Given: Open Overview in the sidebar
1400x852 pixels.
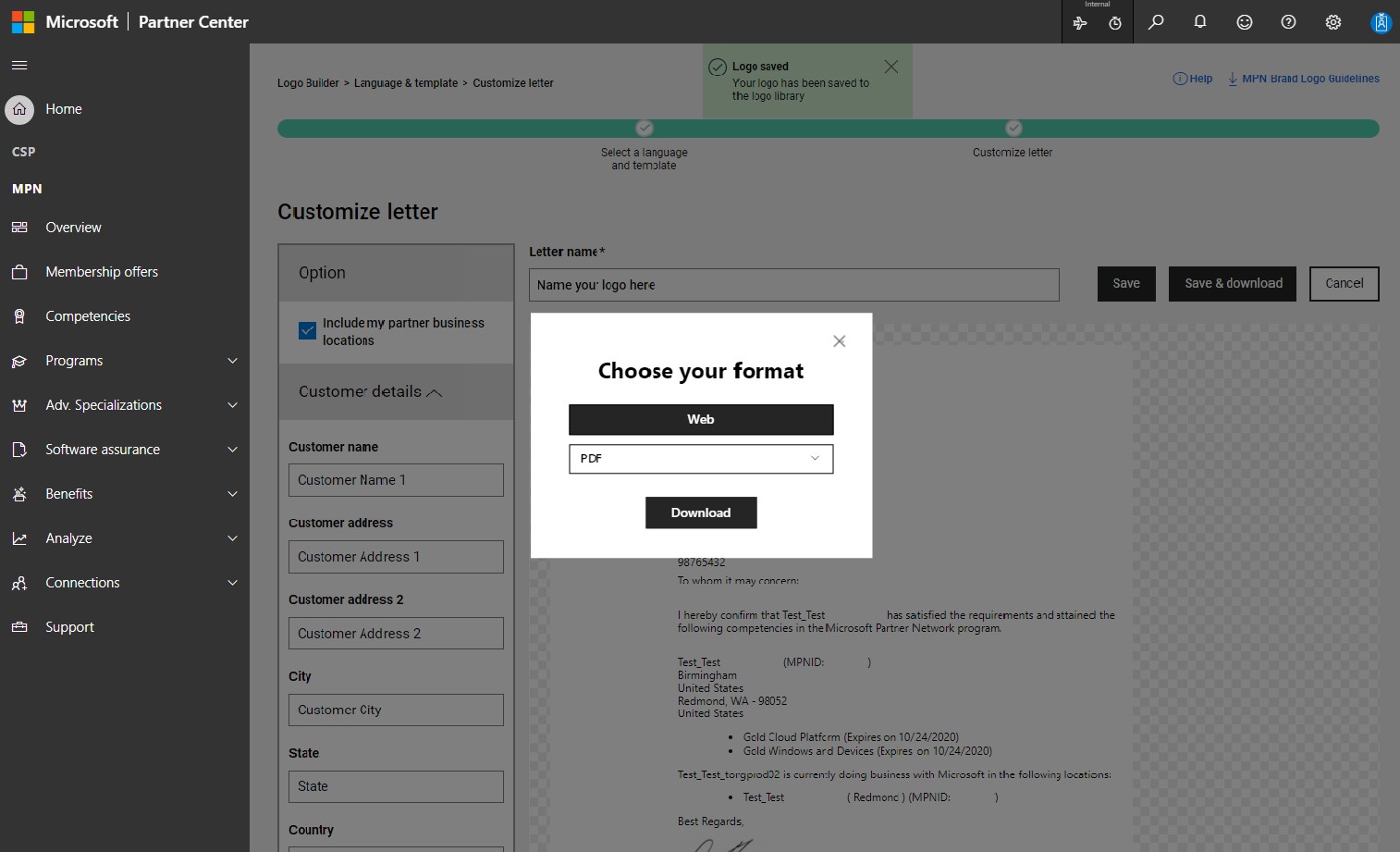Looking at the screenshot, I should (x=73, y=228).
